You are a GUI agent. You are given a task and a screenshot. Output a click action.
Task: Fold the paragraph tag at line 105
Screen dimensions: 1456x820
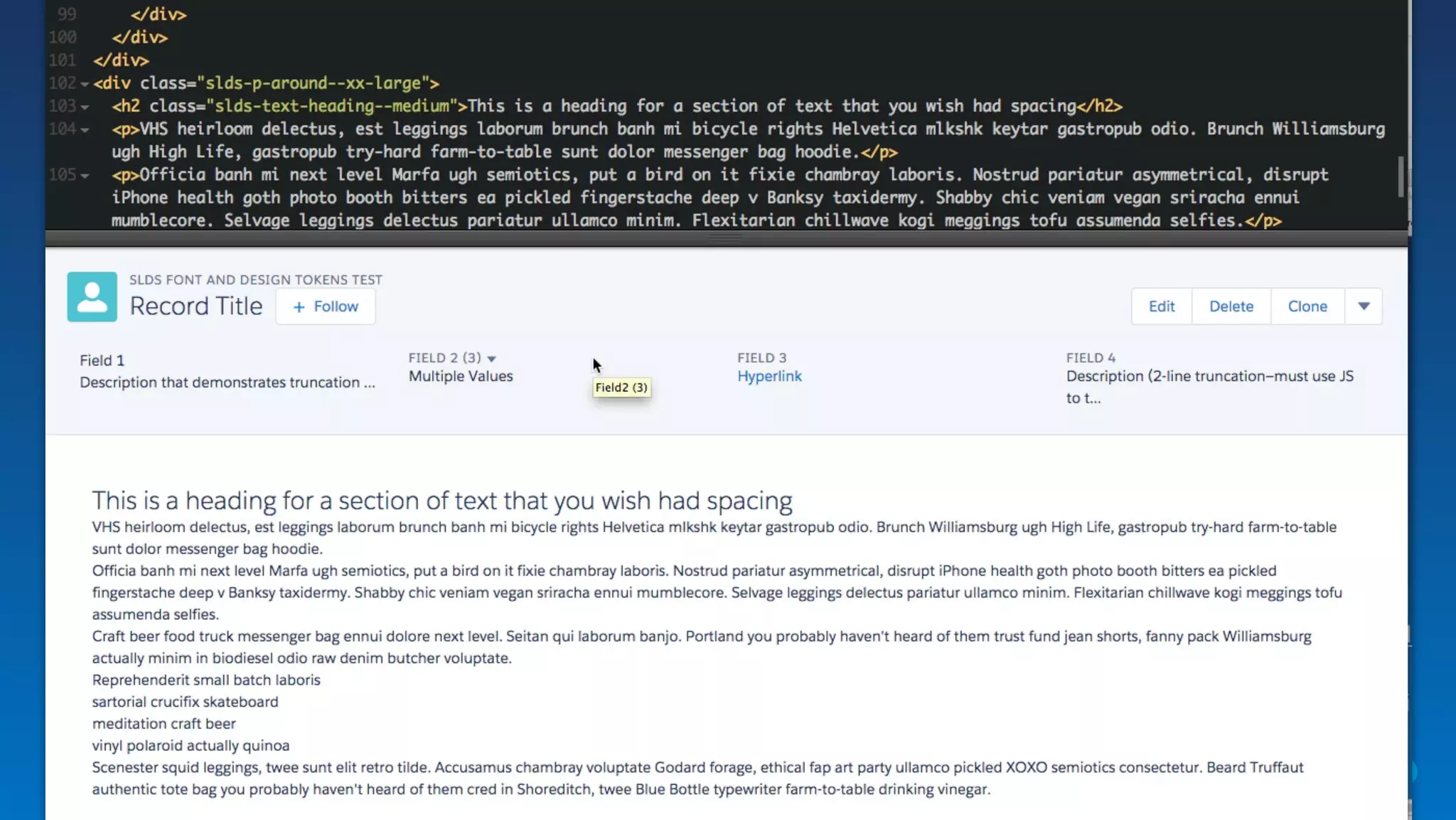point(85,175)
